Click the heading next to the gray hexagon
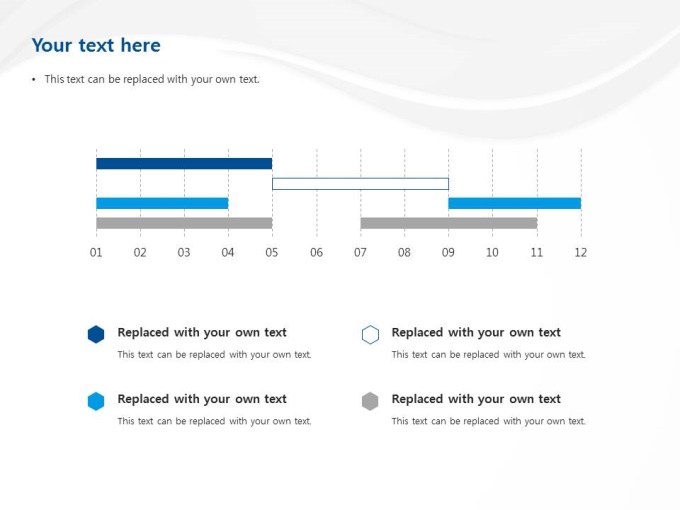 tap(476, 399)
